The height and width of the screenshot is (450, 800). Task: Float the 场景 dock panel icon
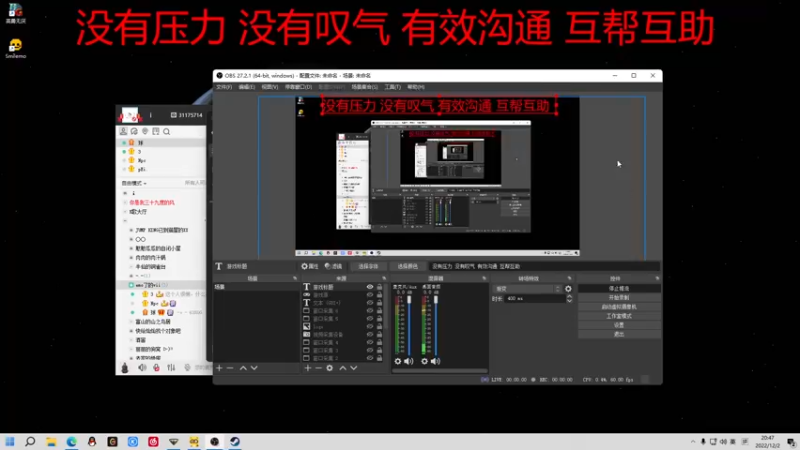pyautogui.click(x=295, y=279)
